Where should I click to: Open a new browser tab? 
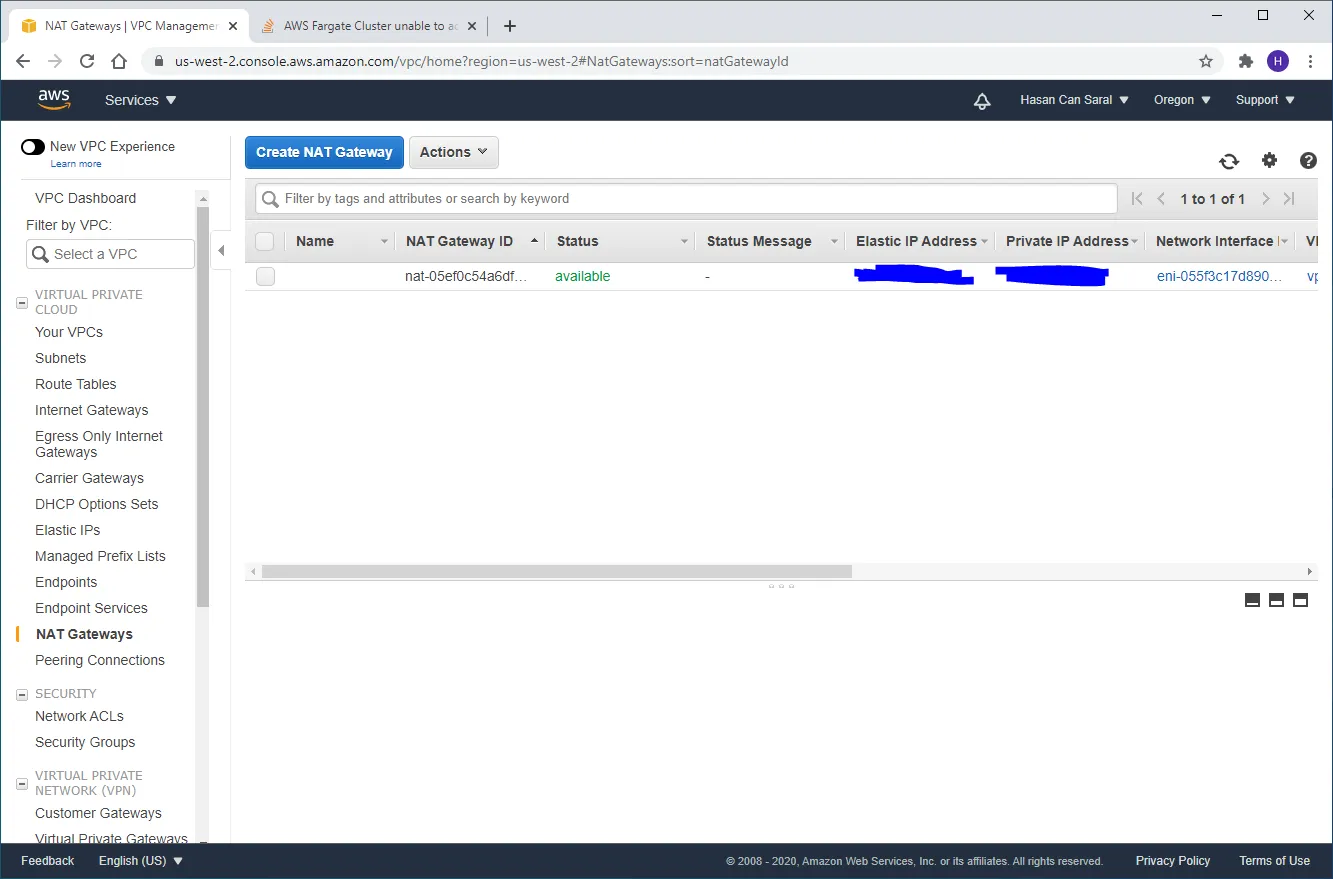pyautogui.click(x=510, y=26)
